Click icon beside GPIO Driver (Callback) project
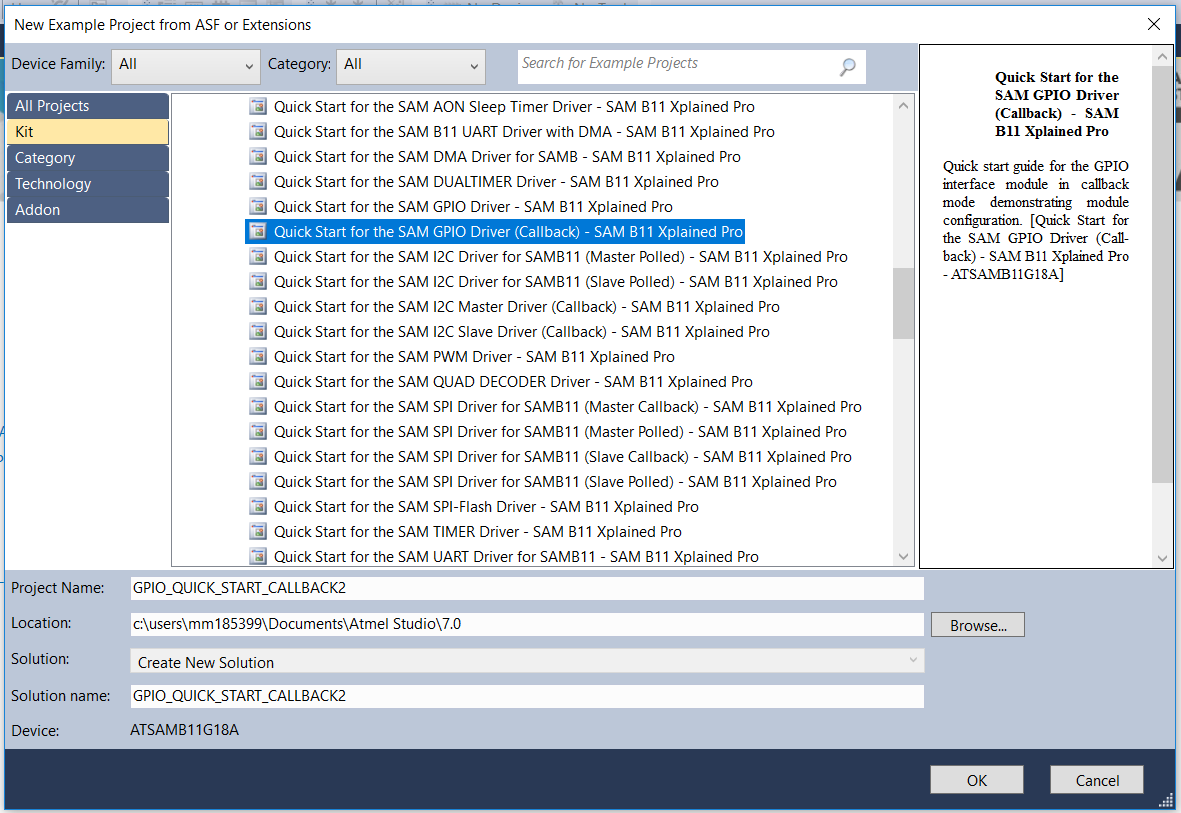1181x813 pixels. [258, 231]
